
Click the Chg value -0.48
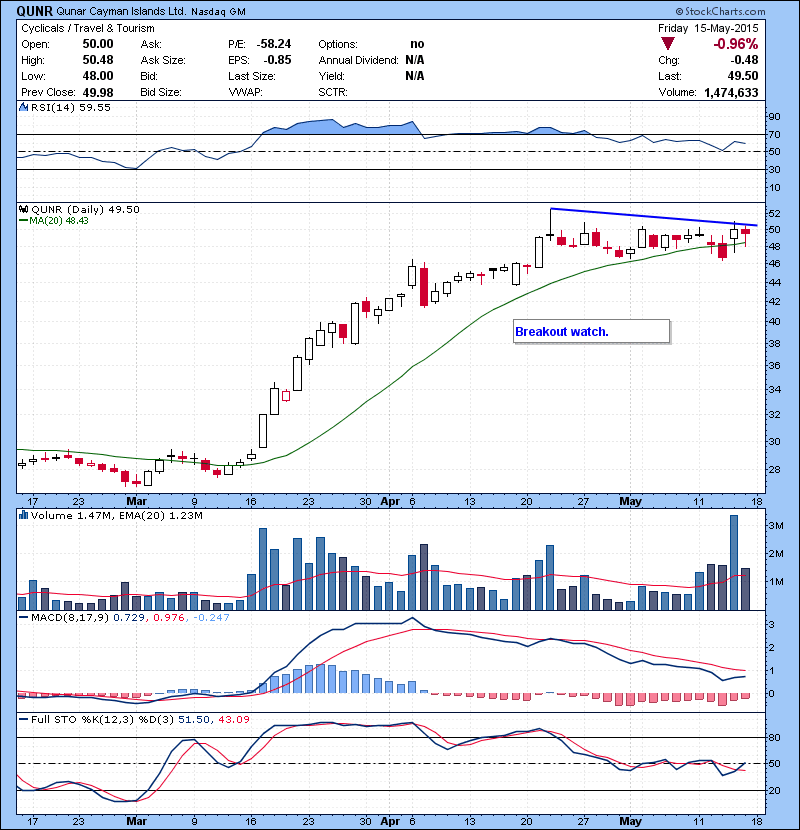coord(744,60)
